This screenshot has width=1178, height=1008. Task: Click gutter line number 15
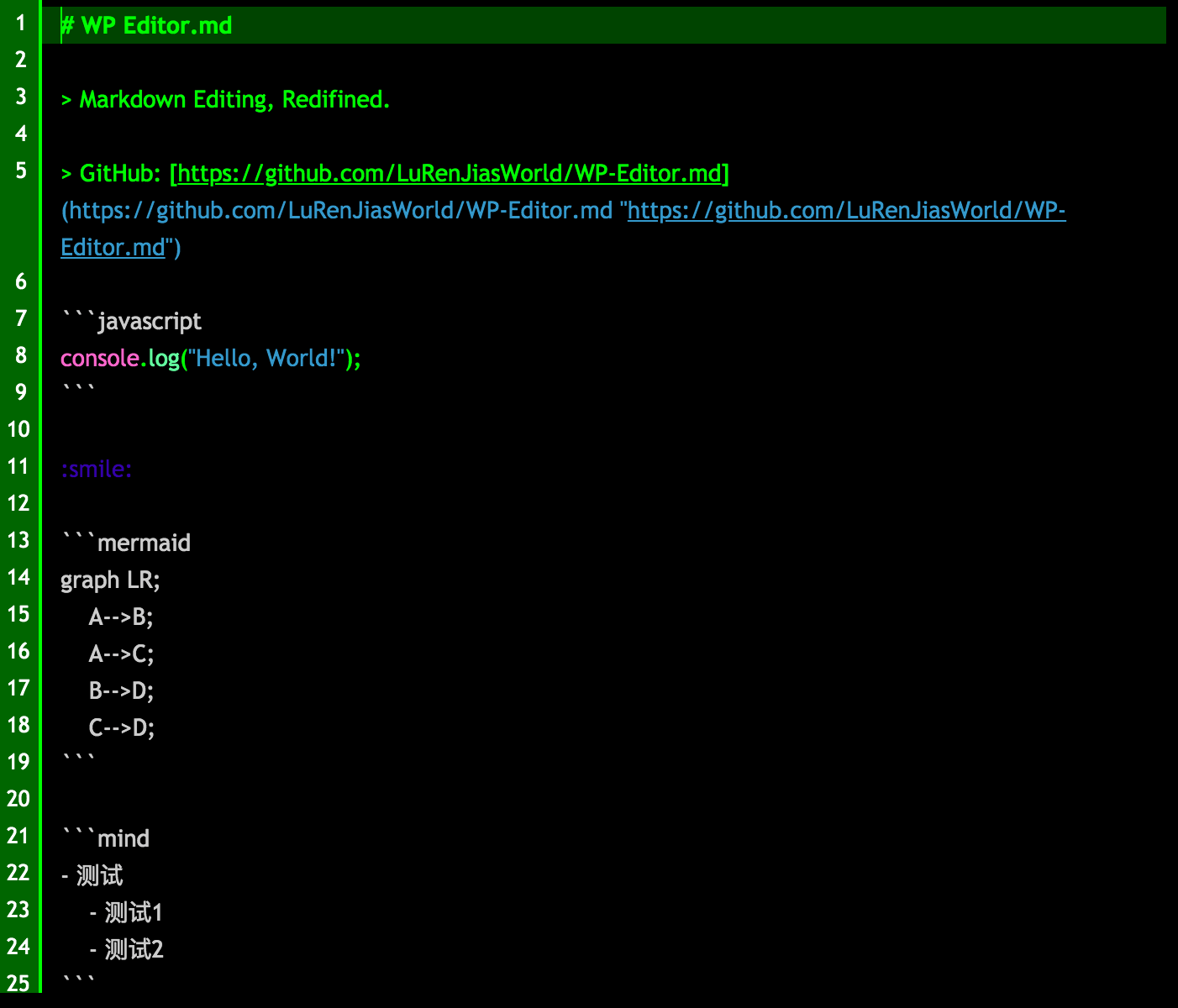point(18,613)
